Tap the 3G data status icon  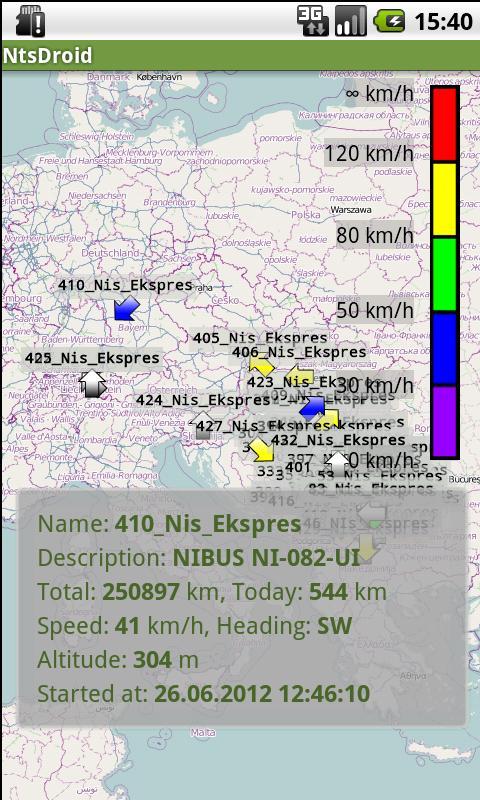pos(313,21)
